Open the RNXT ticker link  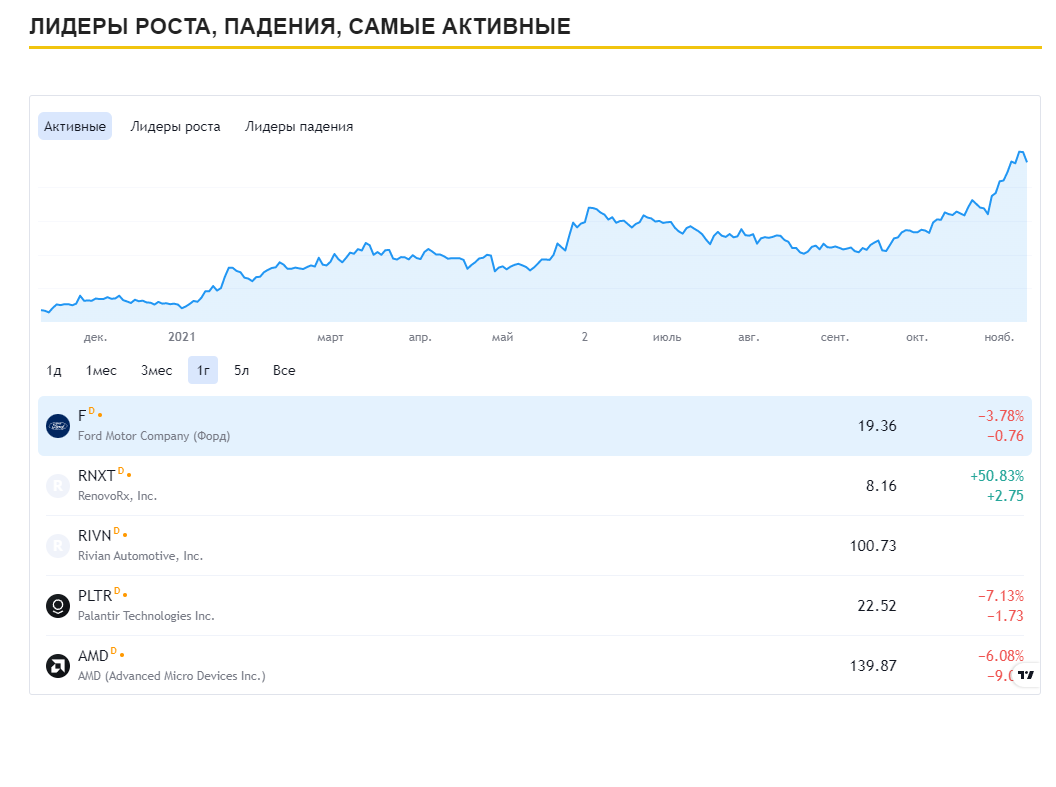coord(96,477)
